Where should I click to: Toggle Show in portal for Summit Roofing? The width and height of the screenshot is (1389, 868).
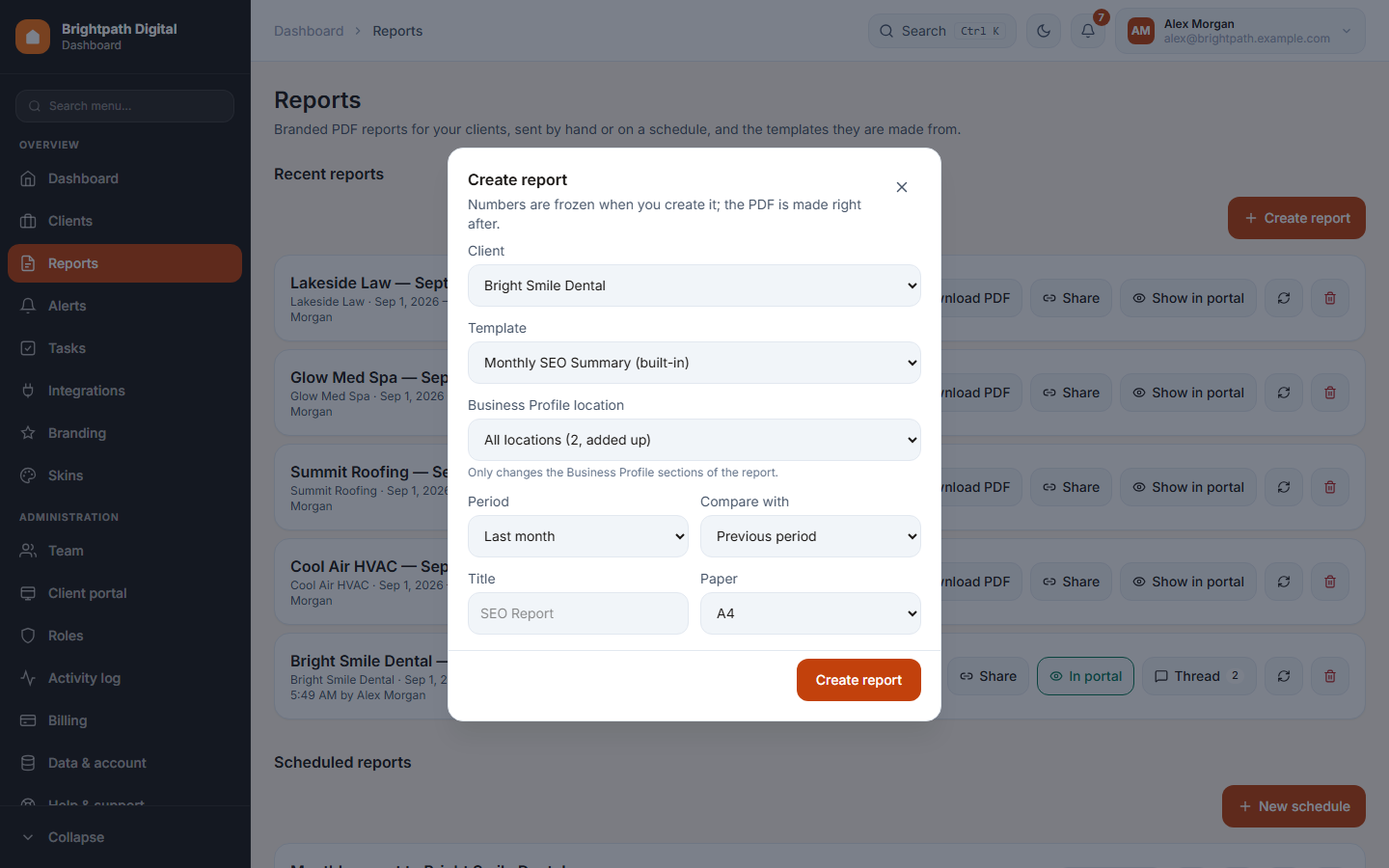point(1188,487)
